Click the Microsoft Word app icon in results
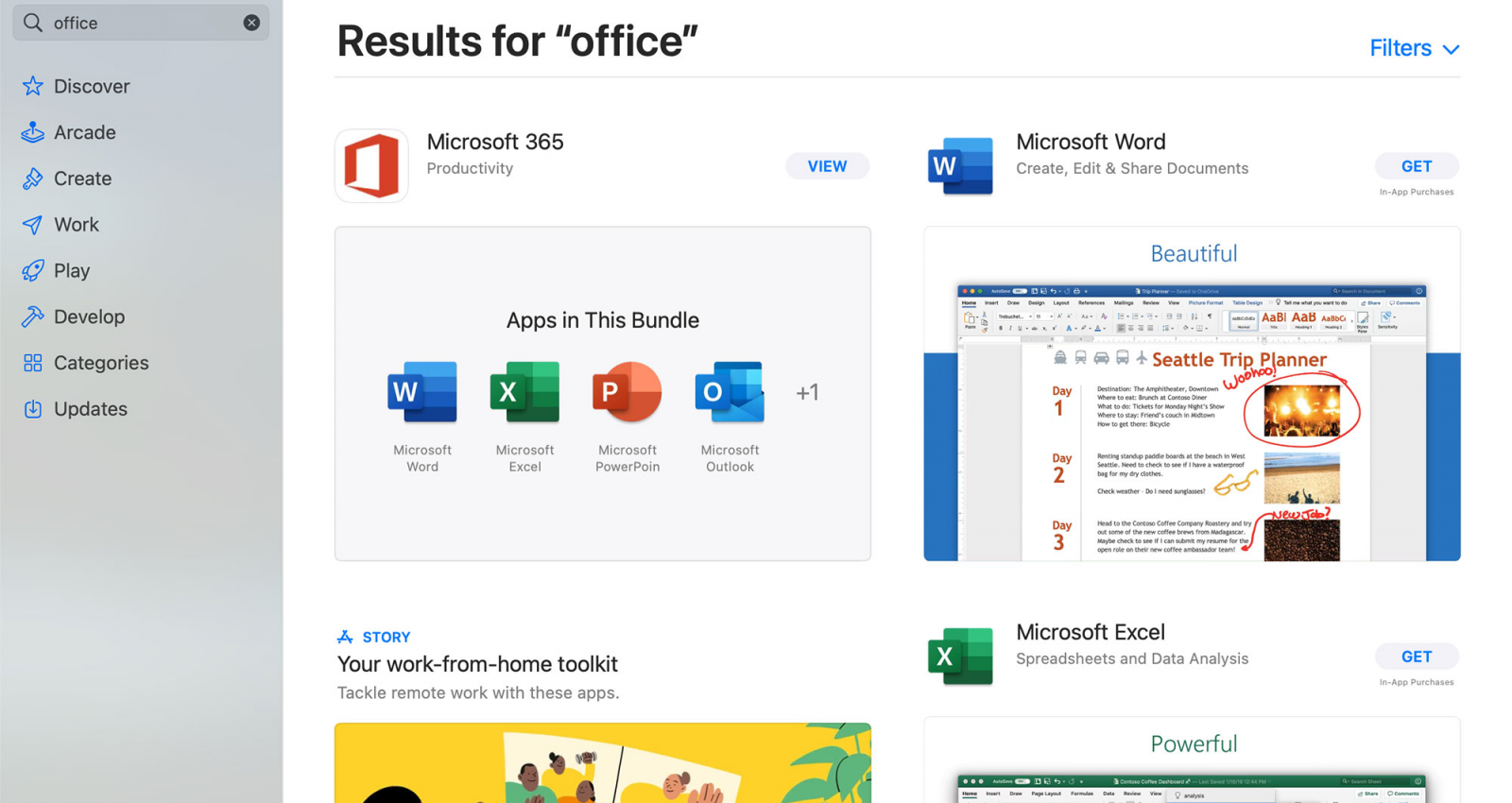Viewport: 1512px width, 803px height. (x=960, y=166)
